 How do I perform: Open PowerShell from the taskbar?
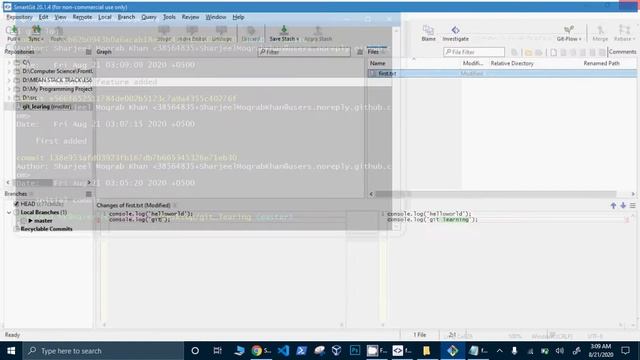(301, 351)
